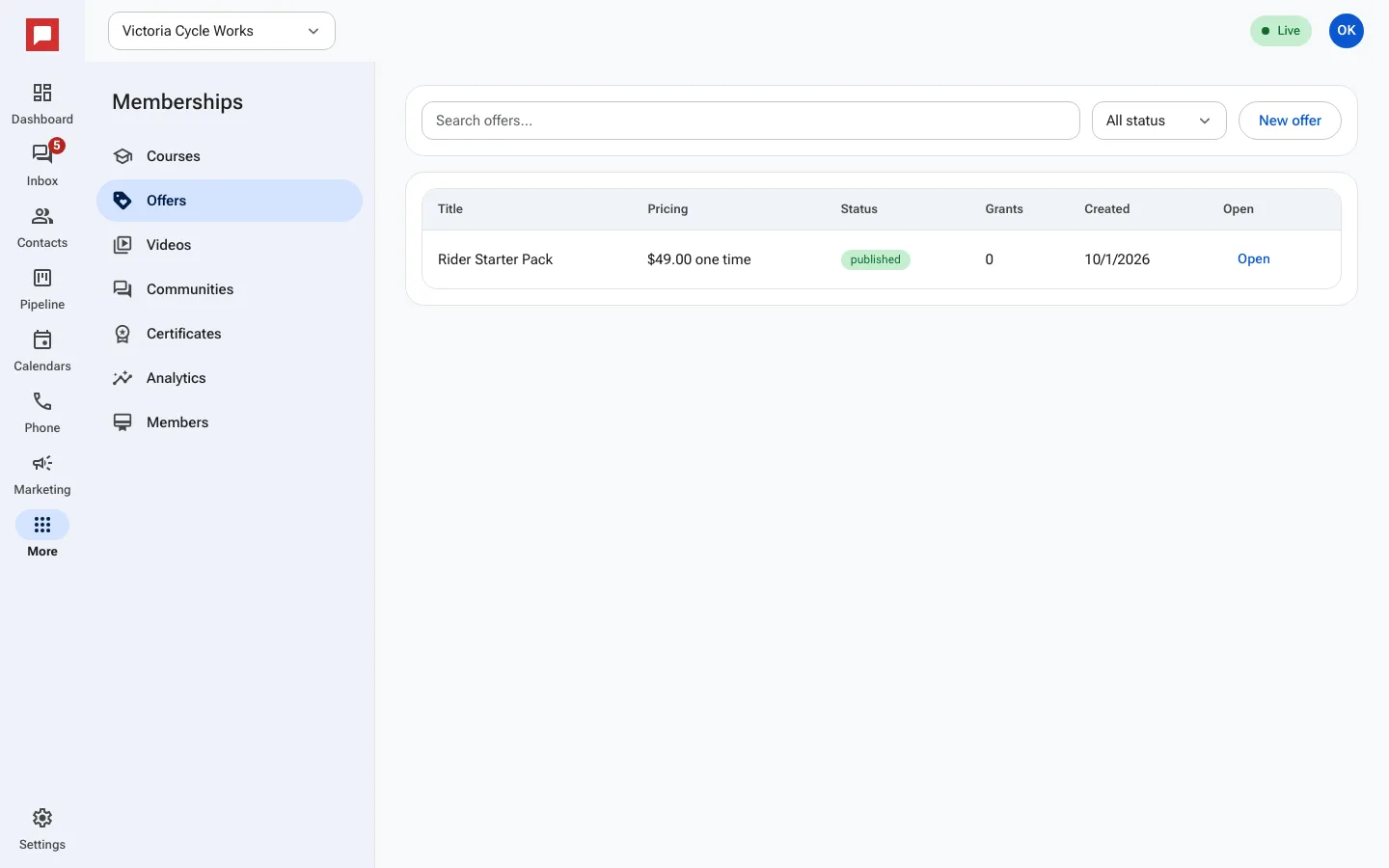
Task: Select Videos in Memberships menu
Action: coord(230,245)
